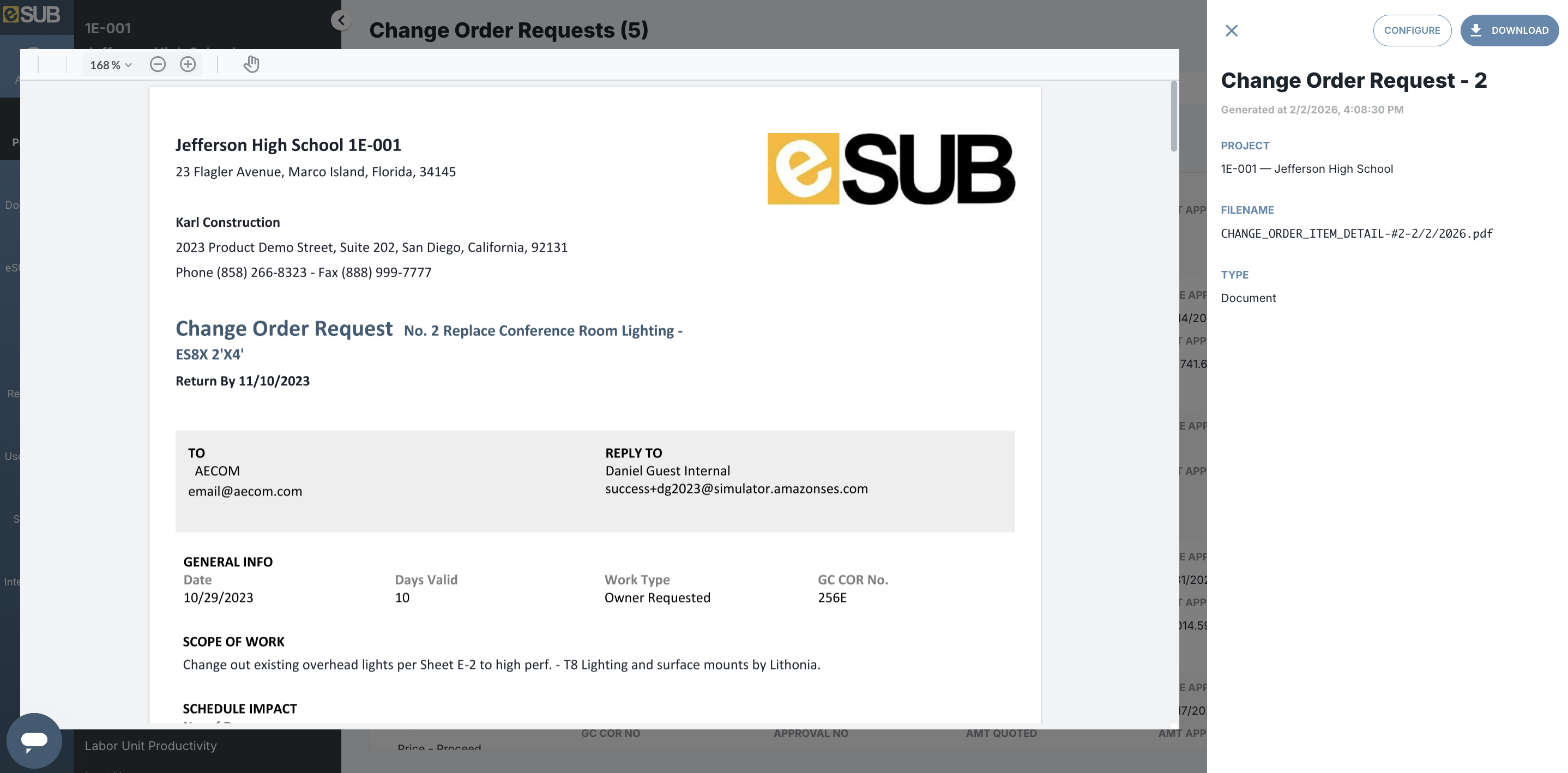
Task: Click email@aecom.com in the document
Action: point(245,491)
